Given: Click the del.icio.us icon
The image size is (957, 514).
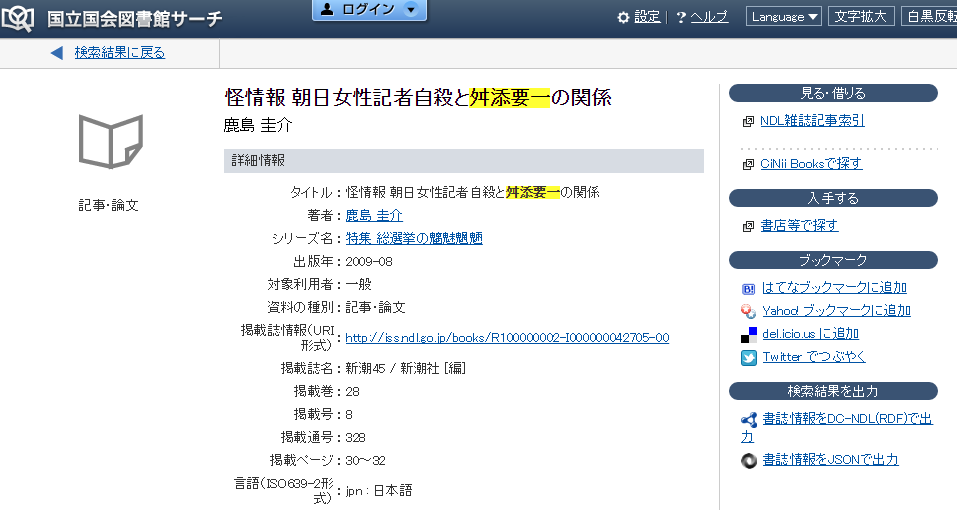Looking at the screenshot, I should (x=748, y=334).
